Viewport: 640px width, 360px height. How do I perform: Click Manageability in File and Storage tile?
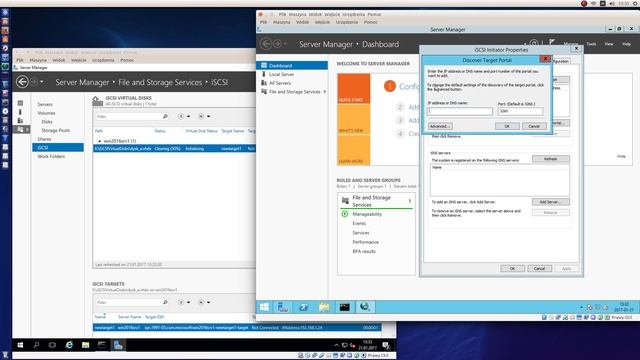(x=367, y=214)
